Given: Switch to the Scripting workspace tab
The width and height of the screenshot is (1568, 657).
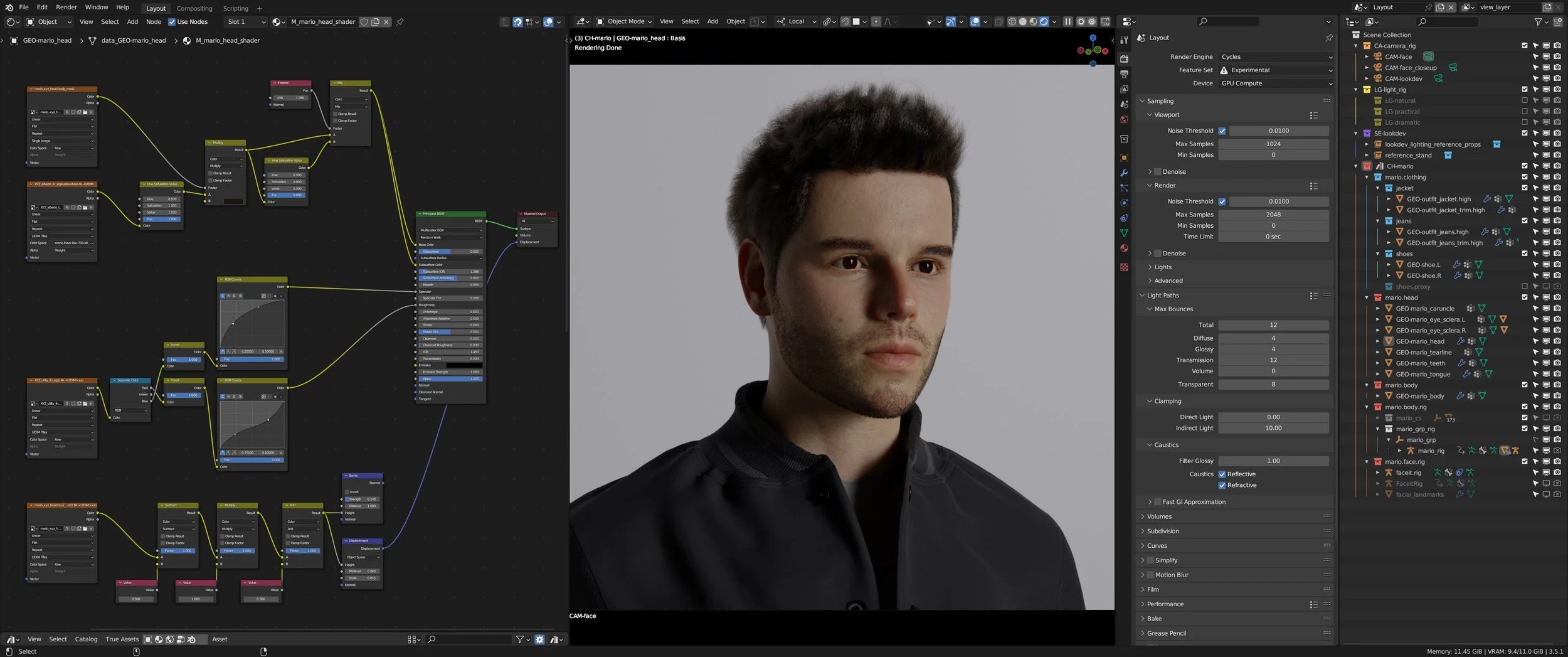Looking at the screenshot, I should click(x=236, y=9).
